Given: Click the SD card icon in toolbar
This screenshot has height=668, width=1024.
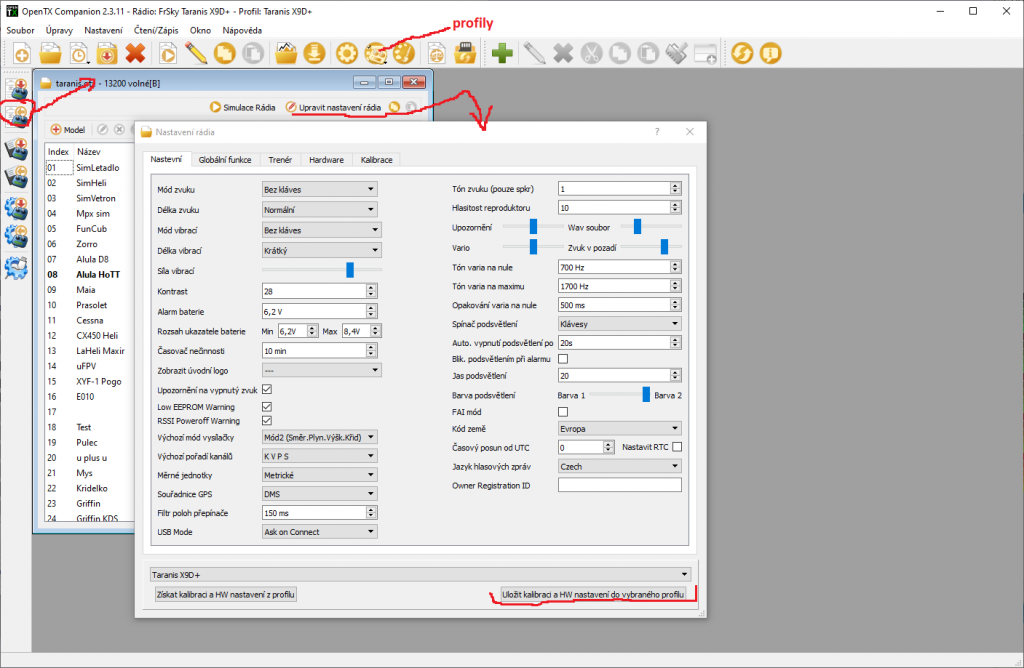Looking at the screenshot, I should click(464, 53).
